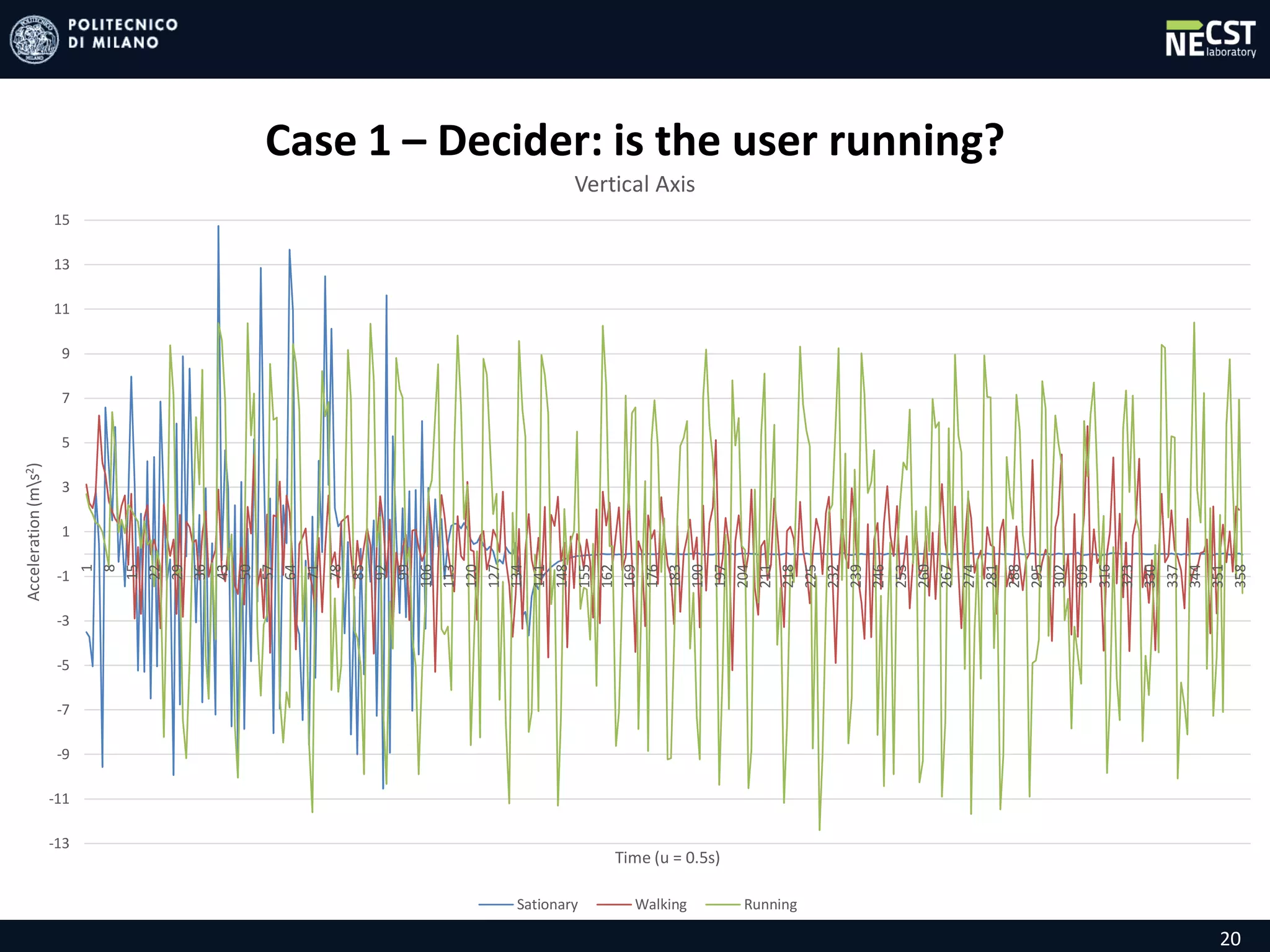Click the y-axis value 9

(66, 354)
